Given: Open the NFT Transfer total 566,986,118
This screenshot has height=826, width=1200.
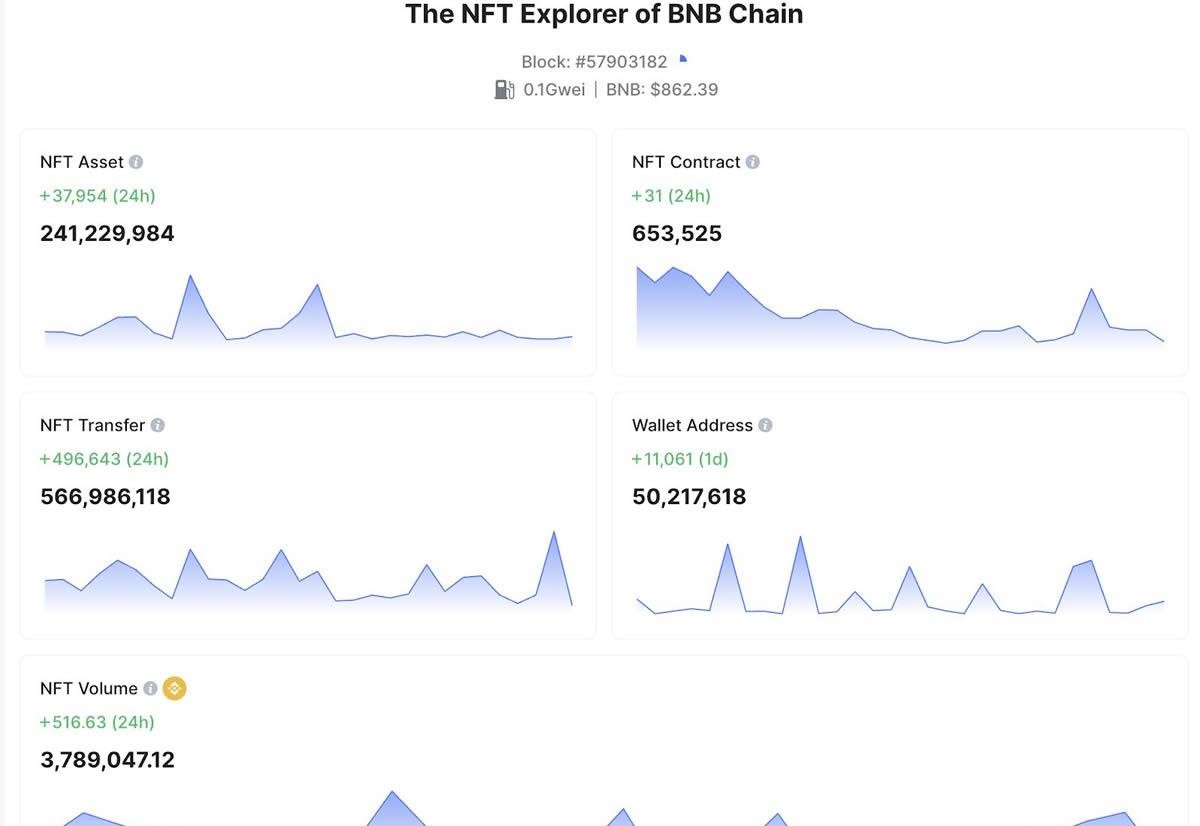Looking at the screenshot, I should point(105,496).
